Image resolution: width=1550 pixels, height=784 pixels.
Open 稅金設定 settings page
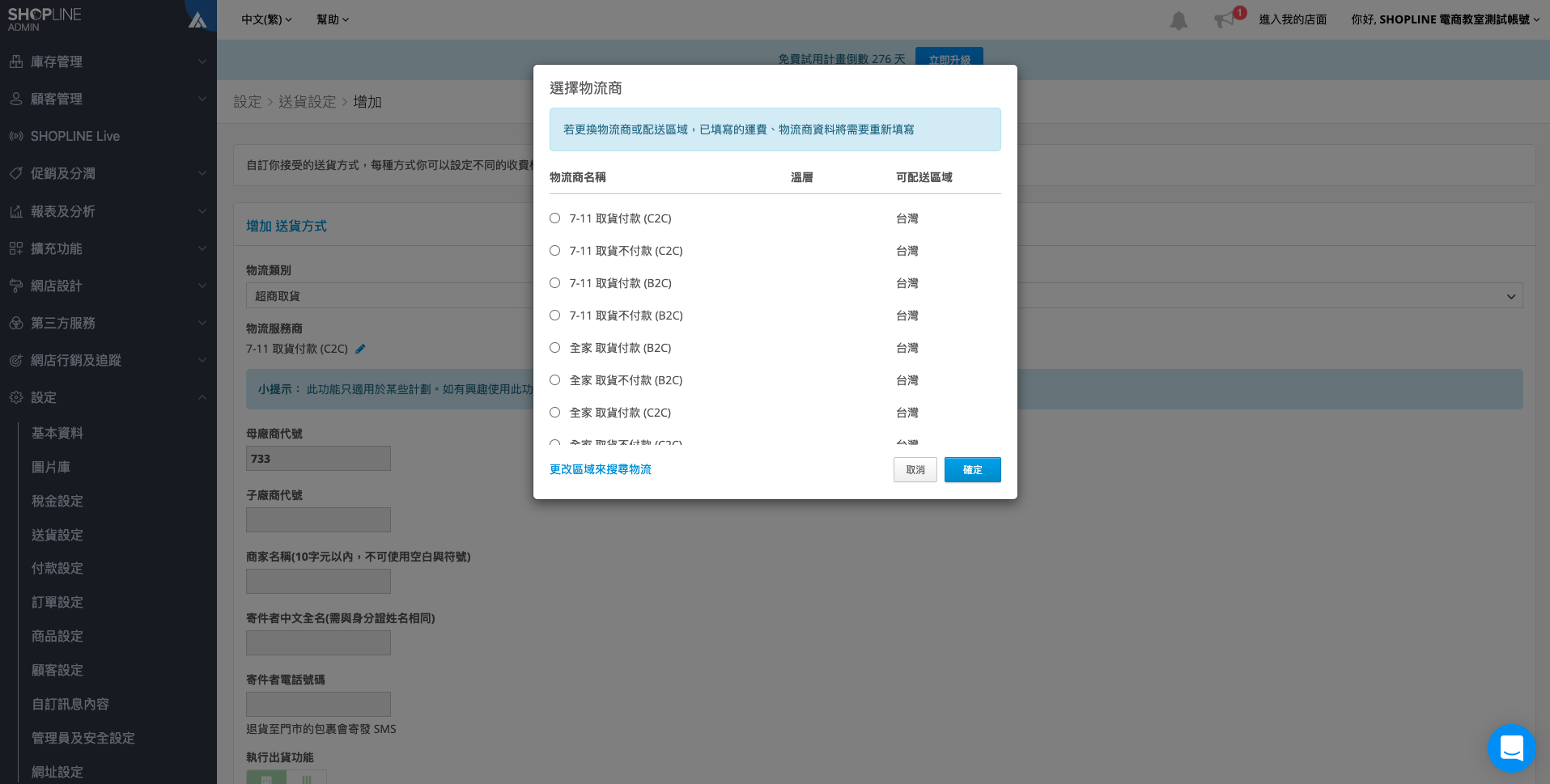57,501
